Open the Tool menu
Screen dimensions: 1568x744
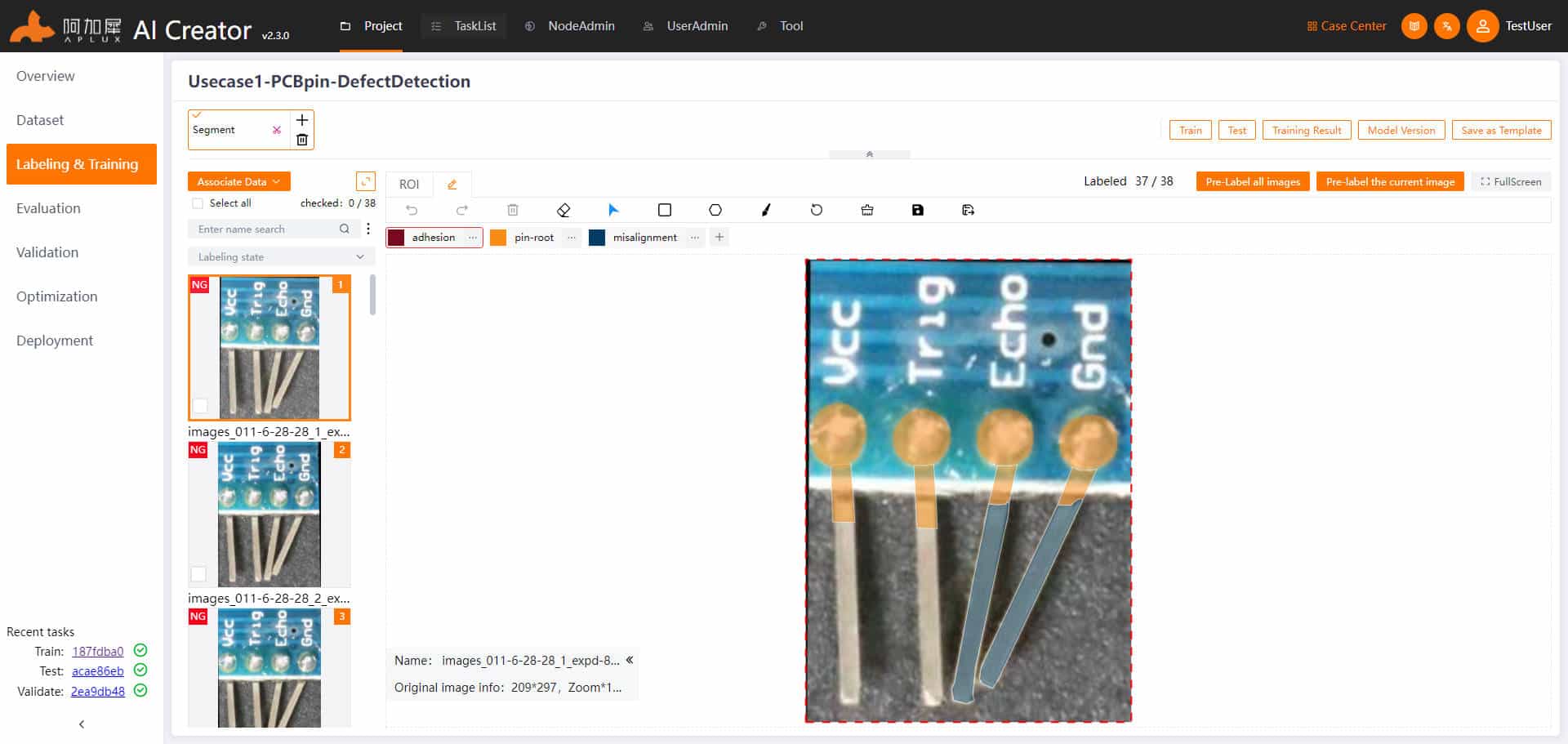coord(781,26)
